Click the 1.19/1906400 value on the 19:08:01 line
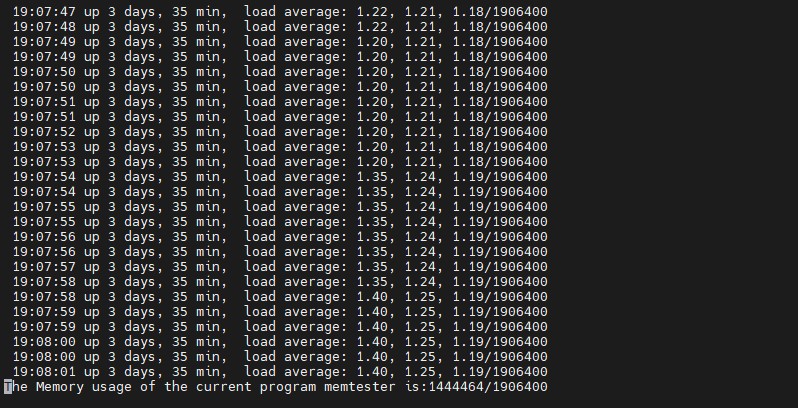The width and height of the screenshot is (798, 408). (x=500, y=372)
